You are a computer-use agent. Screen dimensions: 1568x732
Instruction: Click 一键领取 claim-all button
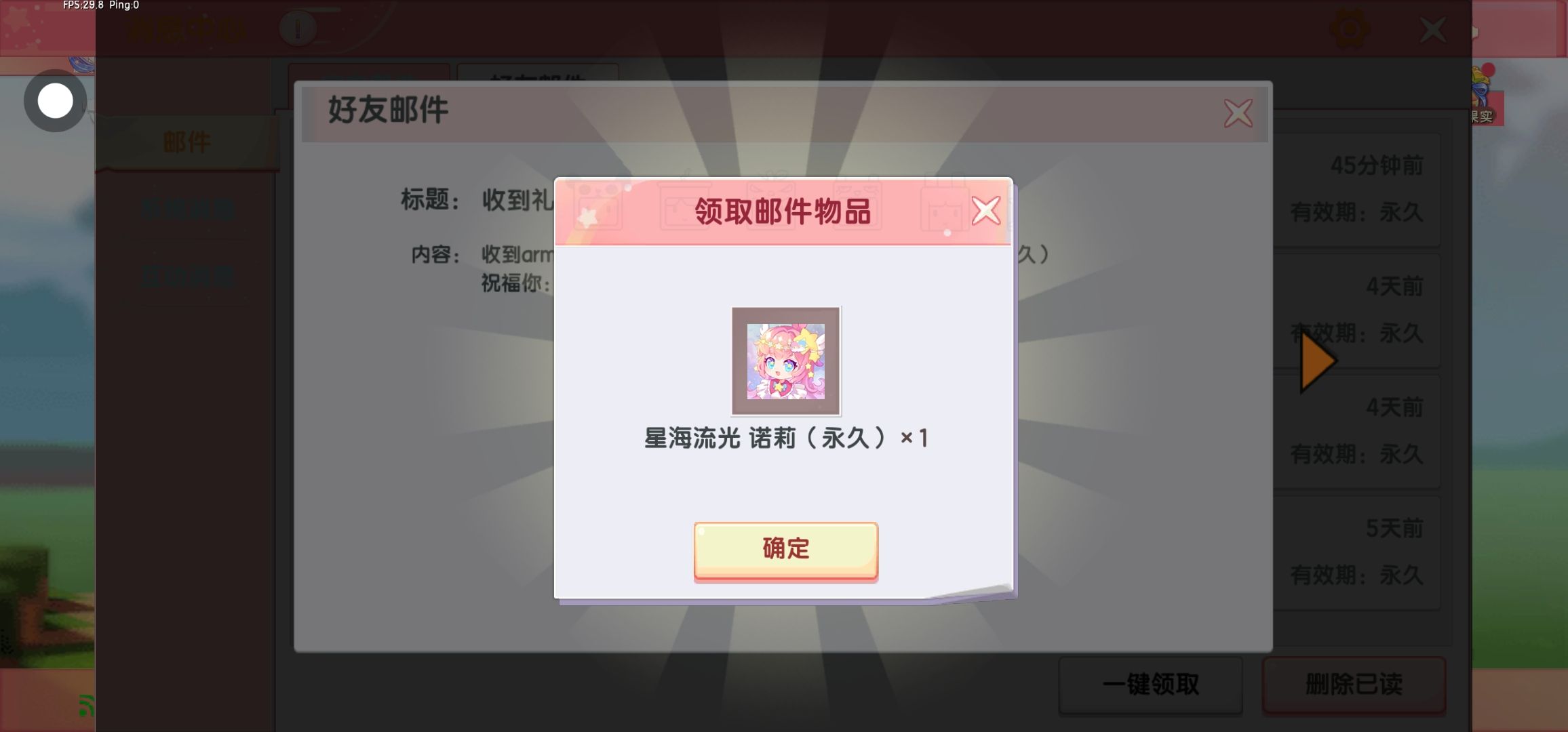tap(1150, 685)
